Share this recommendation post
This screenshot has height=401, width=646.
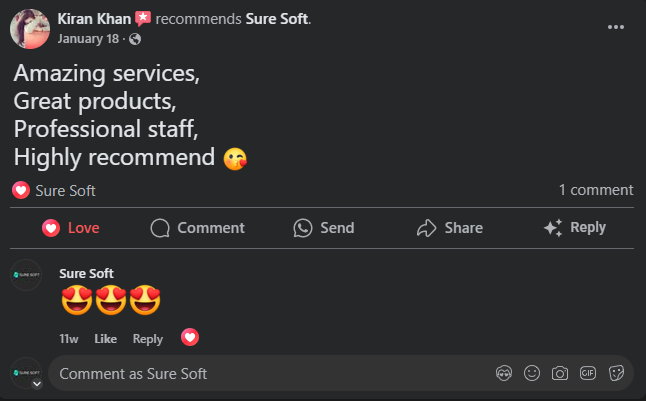point(450,228)
